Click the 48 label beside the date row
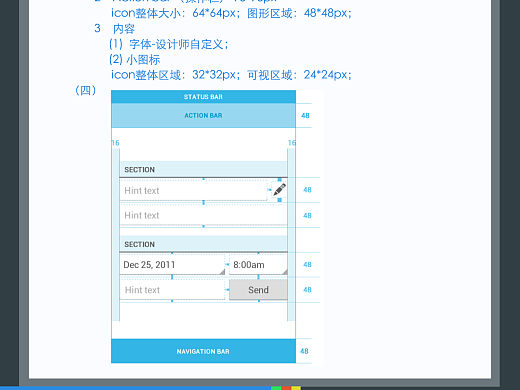Screen dimensions: 520x390 tap(307, 265)
